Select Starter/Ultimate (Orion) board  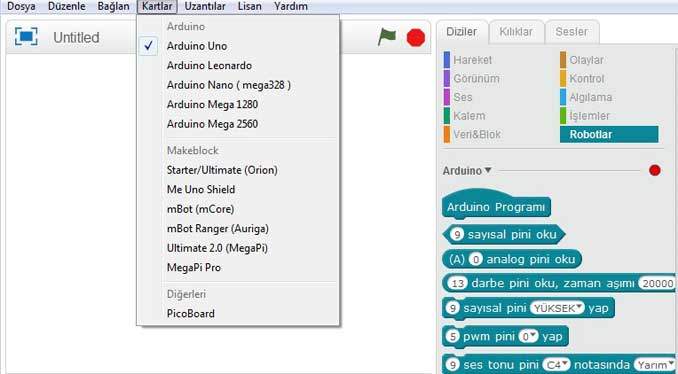tap(238, 170)
